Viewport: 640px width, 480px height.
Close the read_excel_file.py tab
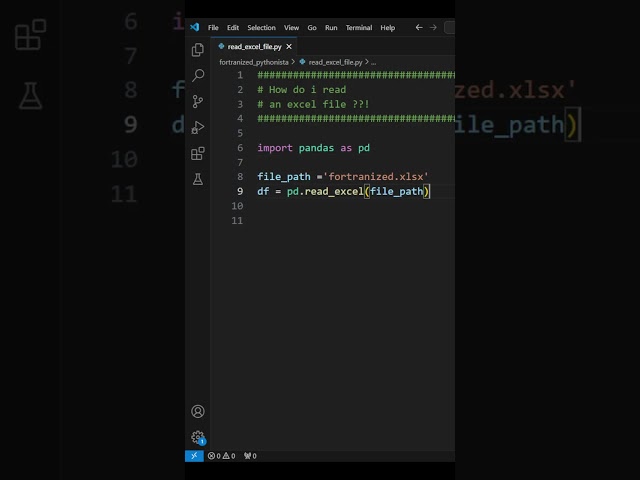(289, 47)
